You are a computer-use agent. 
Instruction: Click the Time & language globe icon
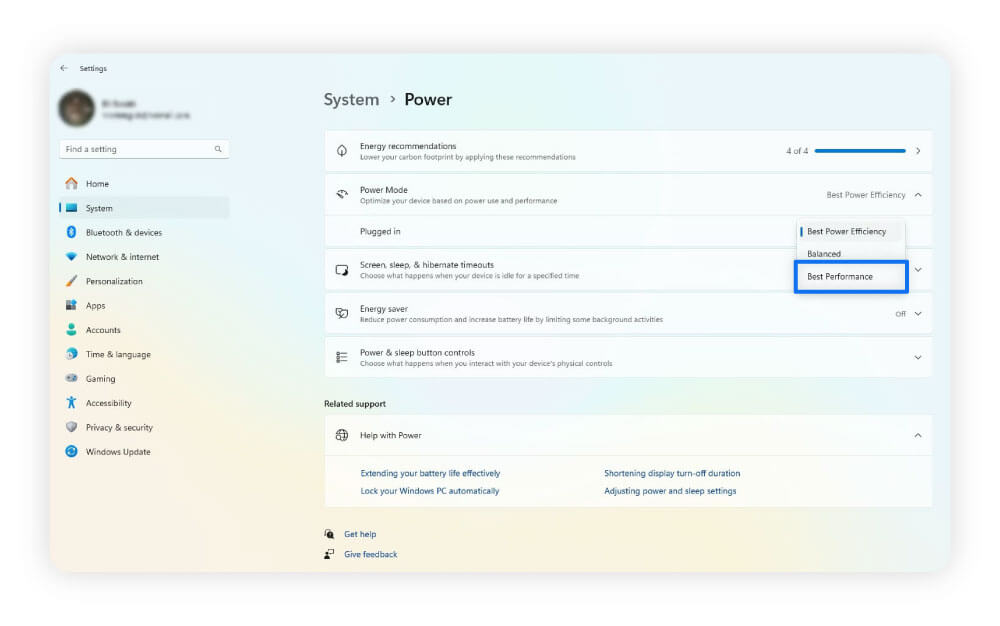(71, 354)
